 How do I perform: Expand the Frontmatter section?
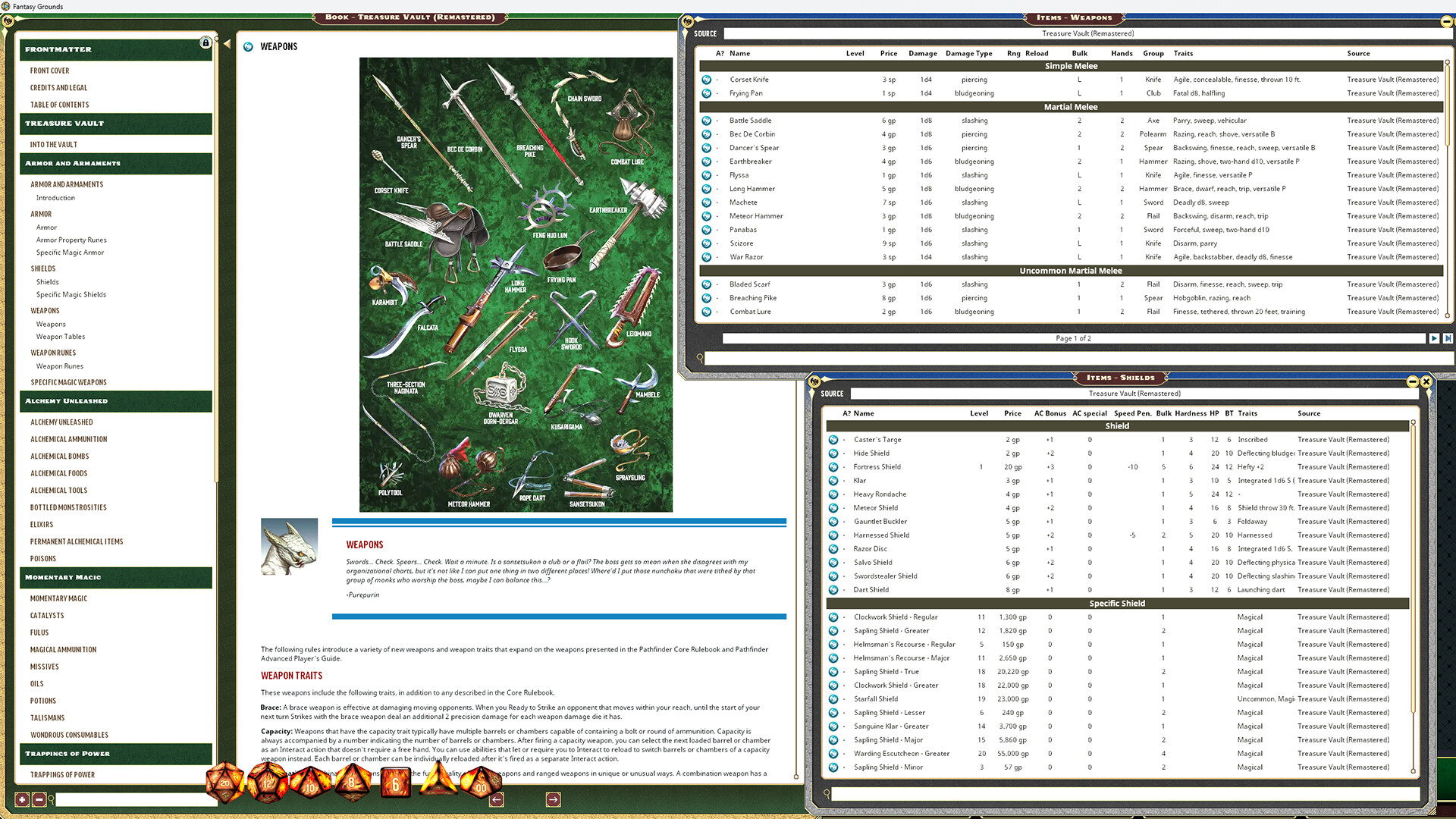coord(115,49)
